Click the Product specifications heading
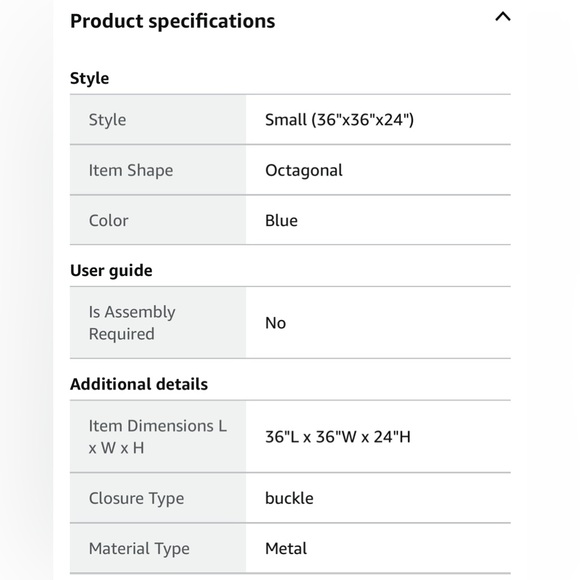 [x=172, y=21]
